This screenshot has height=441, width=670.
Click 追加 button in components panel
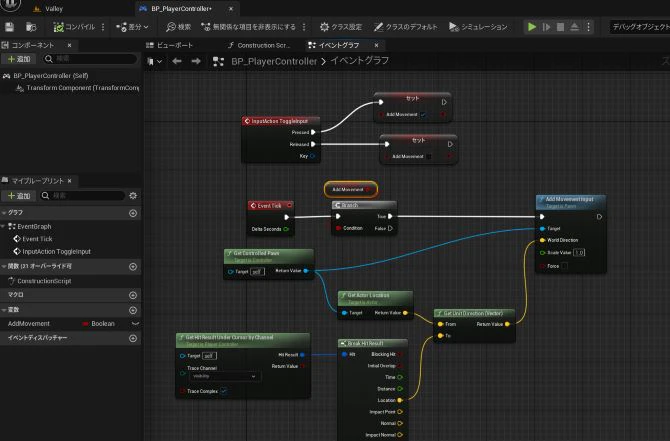click(19, 59)
